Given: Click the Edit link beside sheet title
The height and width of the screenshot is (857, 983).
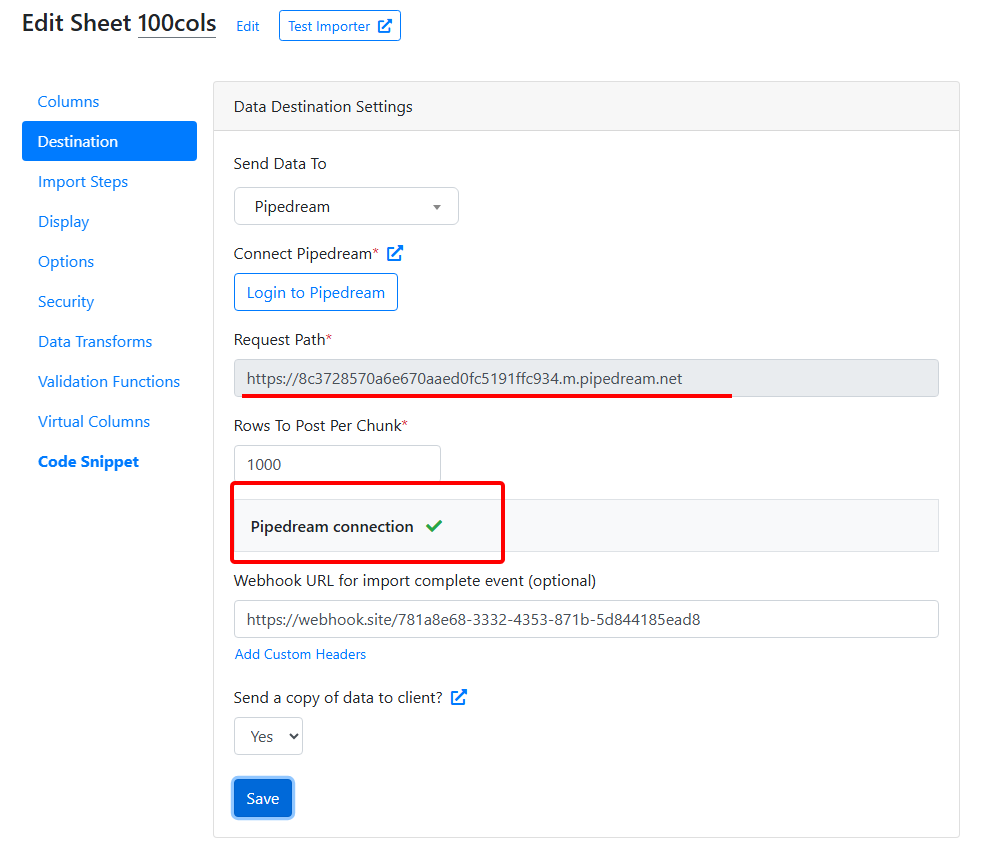Looking at the screenshot, I should 248,26.
